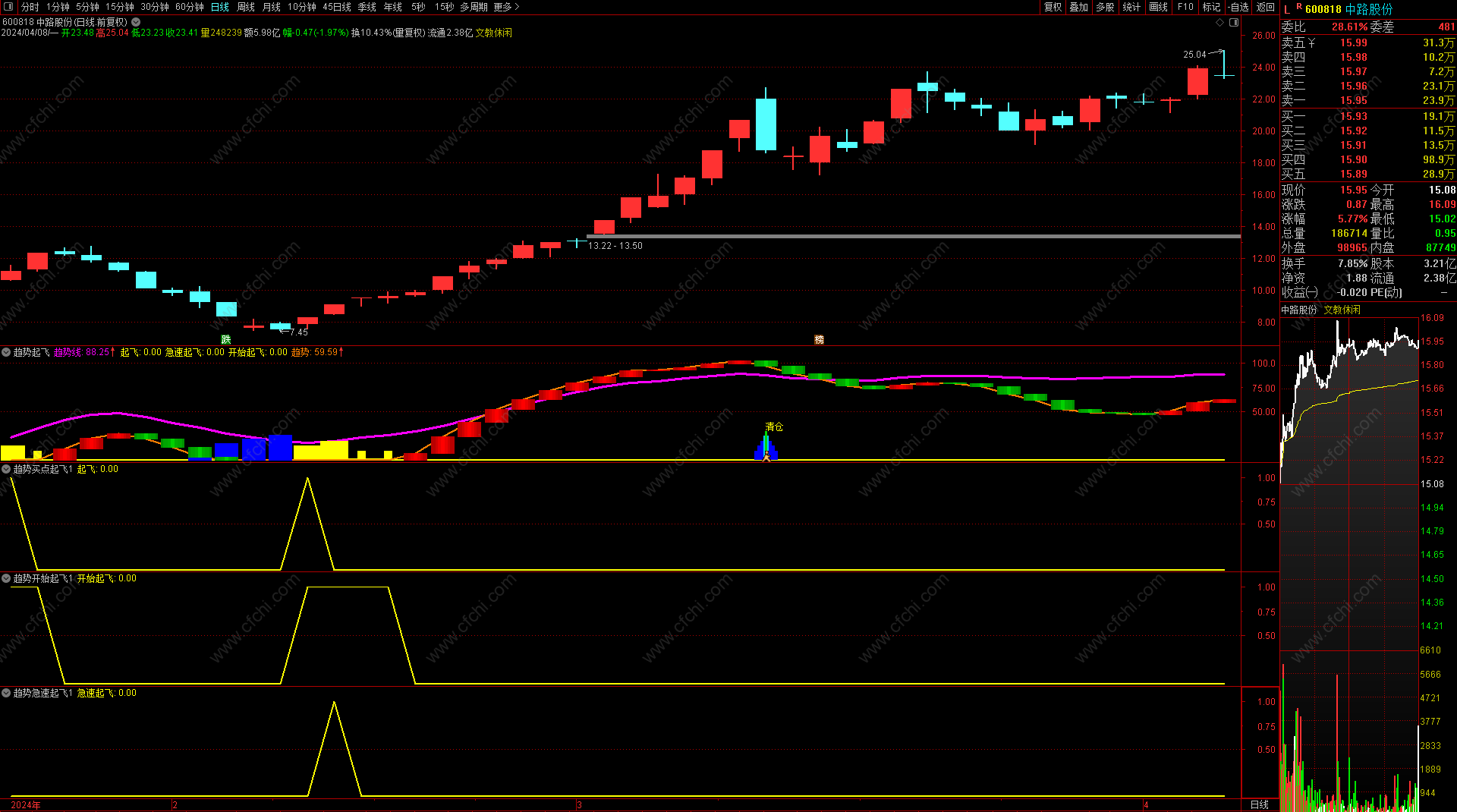Click the 榜 marker below the candlesticks
The height and width of the screenshot is (812, 1457).
819,339
